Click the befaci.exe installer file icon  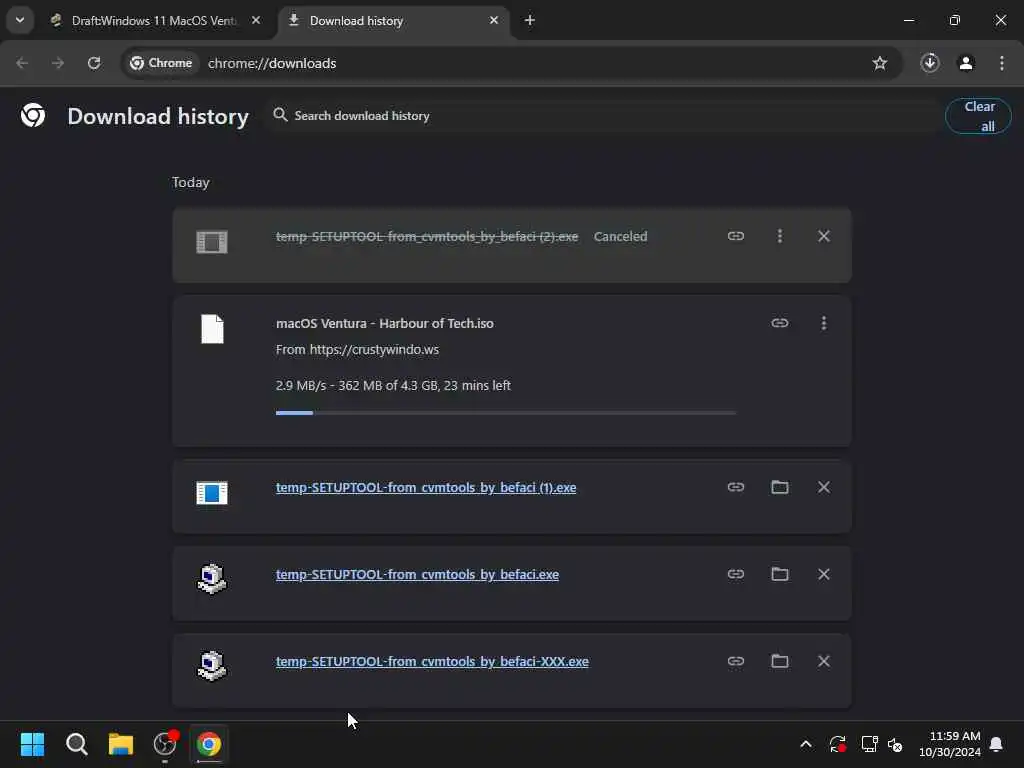[212, 579]
